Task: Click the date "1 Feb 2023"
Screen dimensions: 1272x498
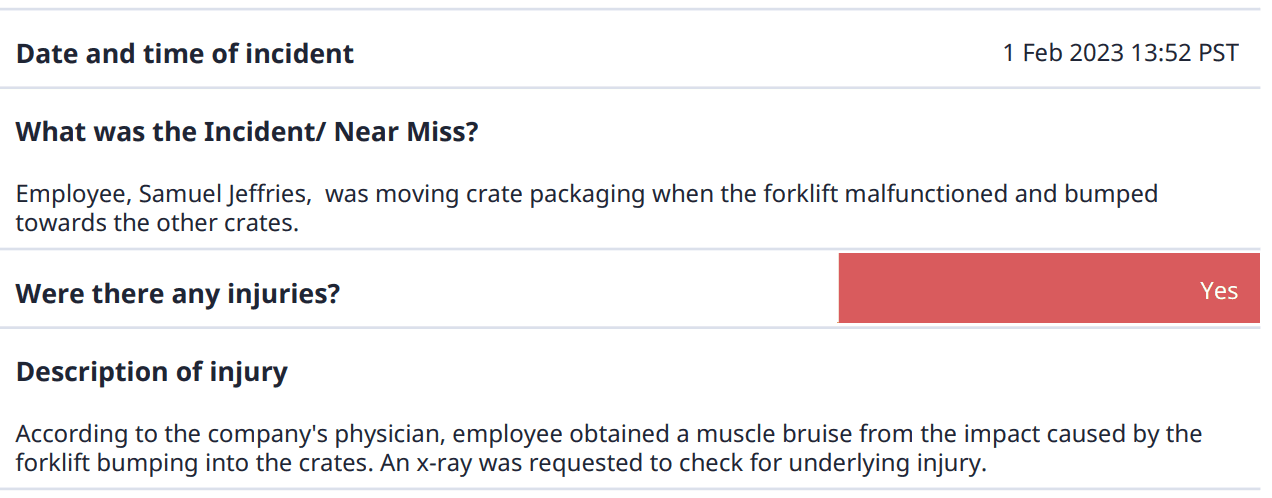Action: (1063, 53)
